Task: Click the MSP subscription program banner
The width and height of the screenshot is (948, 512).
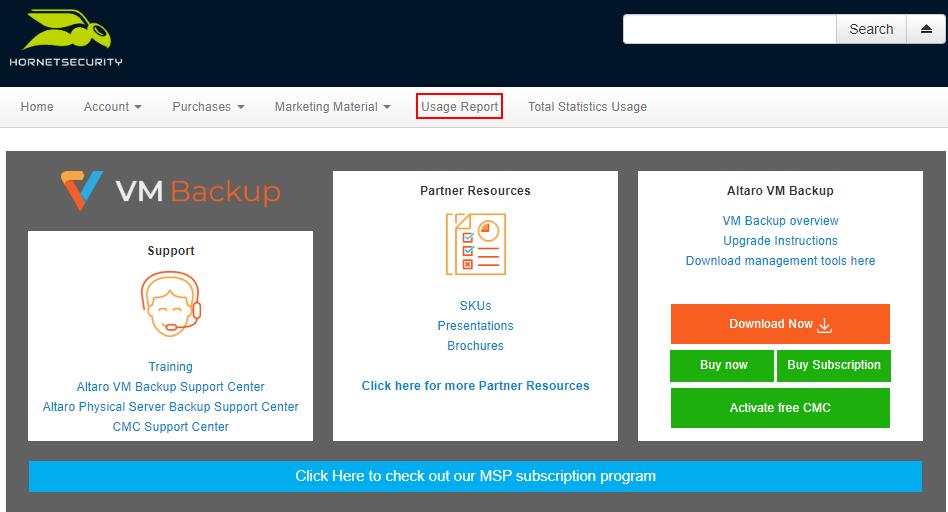Action: click(475, 476)
